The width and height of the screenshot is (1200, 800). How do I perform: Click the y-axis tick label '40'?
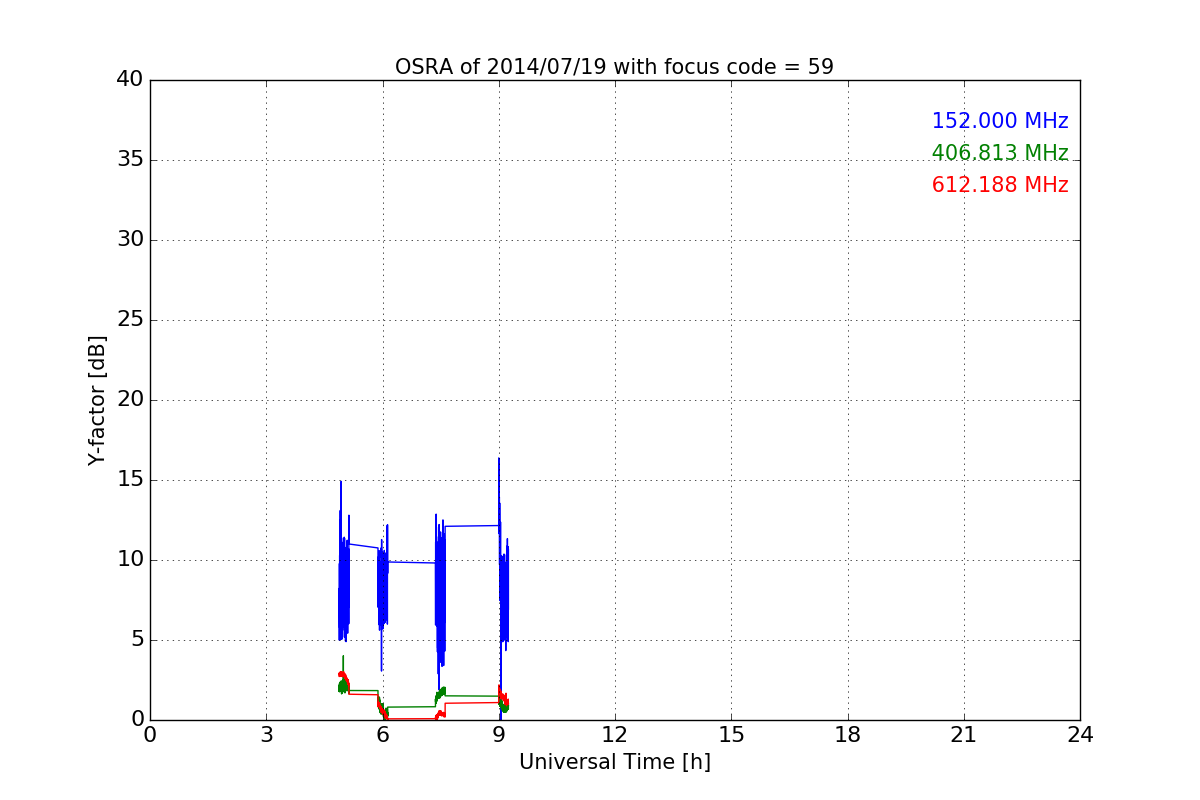pos(130,80)
